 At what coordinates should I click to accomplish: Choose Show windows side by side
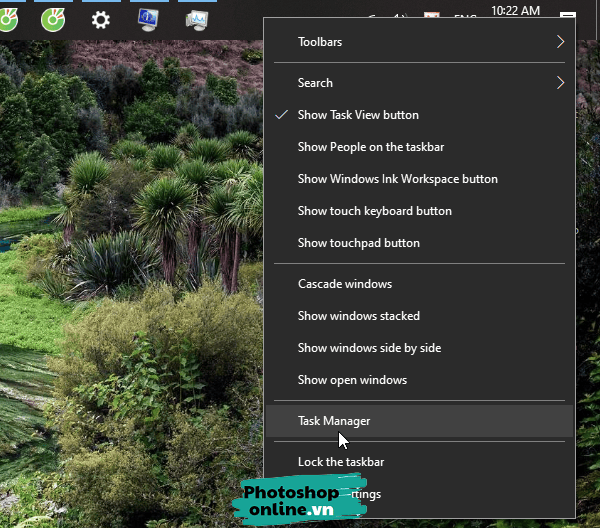click(369, 348)
